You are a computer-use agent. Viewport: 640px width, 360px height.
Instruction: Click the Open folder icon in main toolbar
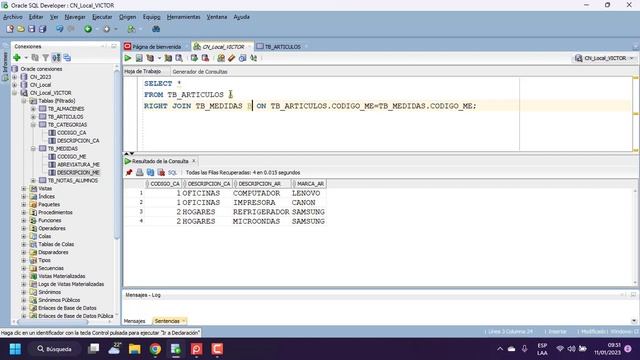point(21,29)
